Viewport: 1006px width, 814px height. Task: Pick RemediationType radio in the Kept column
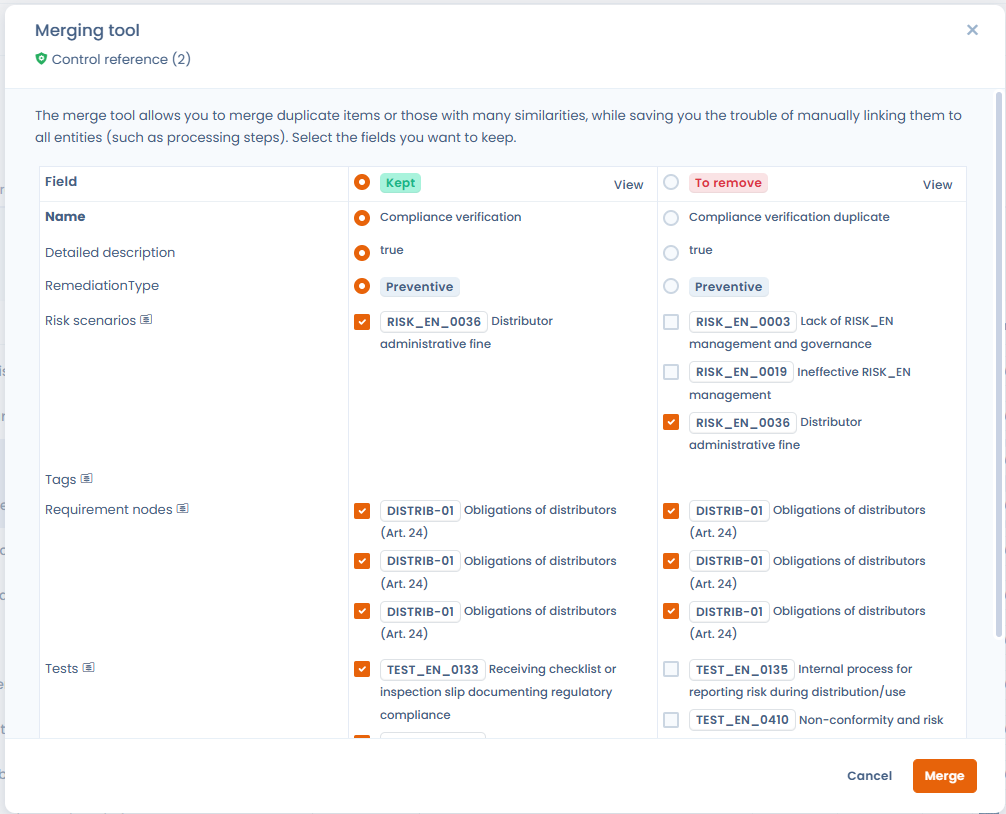pos(362,286)
